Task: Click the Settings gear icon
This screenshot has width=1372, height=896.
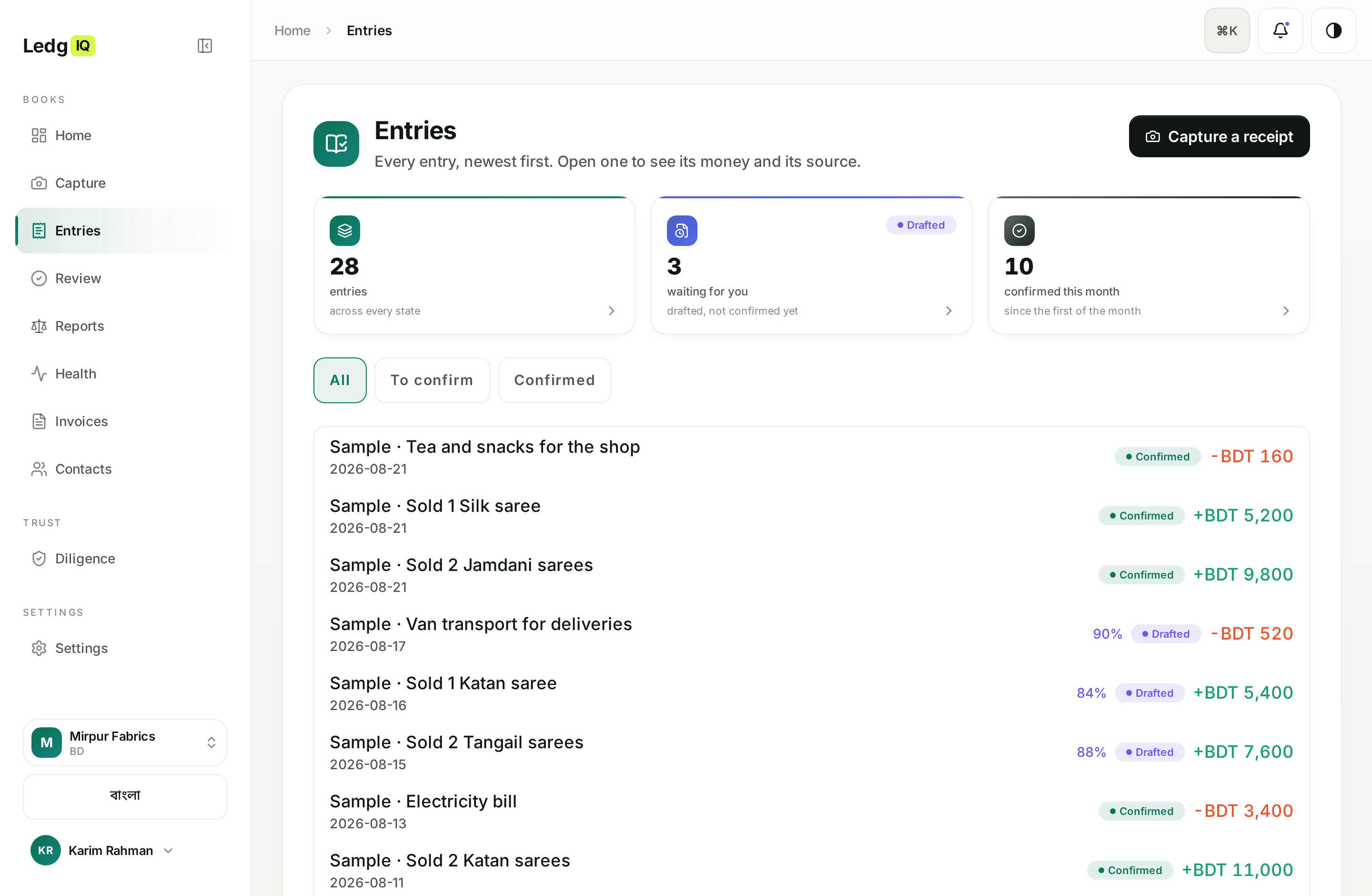Action: pos(39,648)
